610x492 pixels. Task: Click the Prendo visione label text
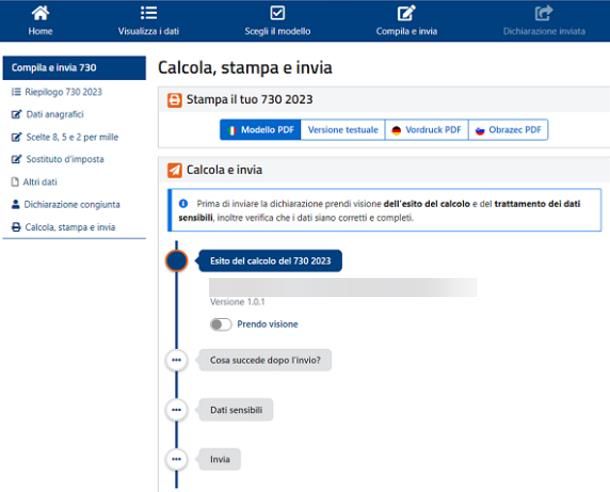[267, 324]
